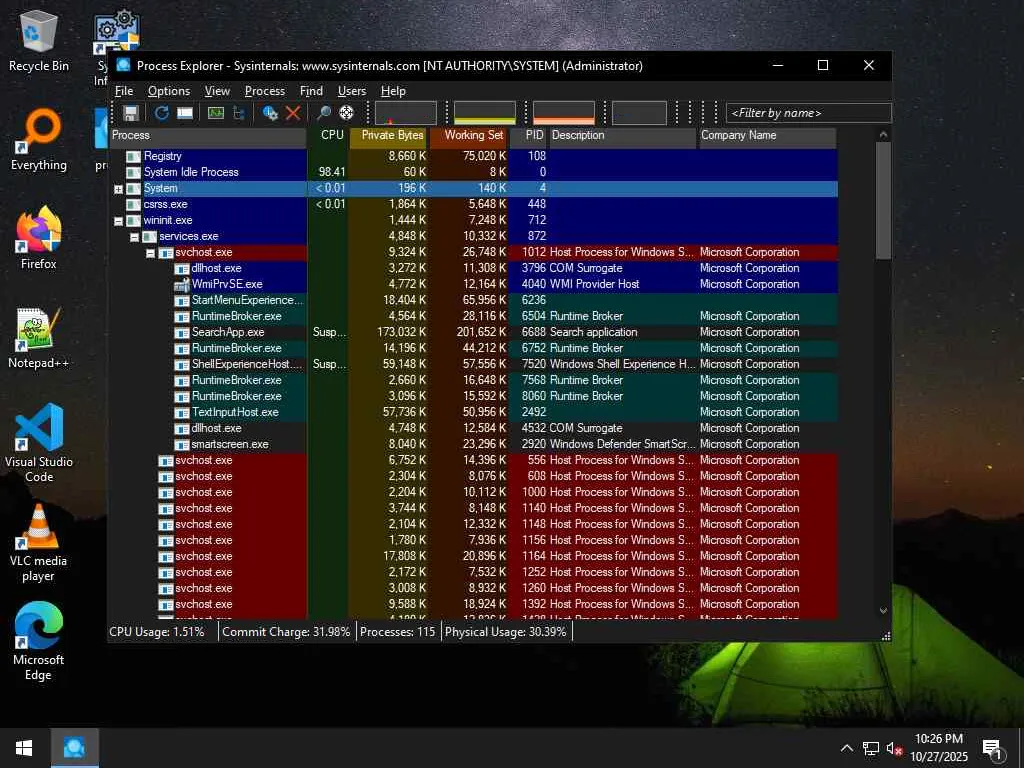Select the System Idle Process row

point(473,172)
